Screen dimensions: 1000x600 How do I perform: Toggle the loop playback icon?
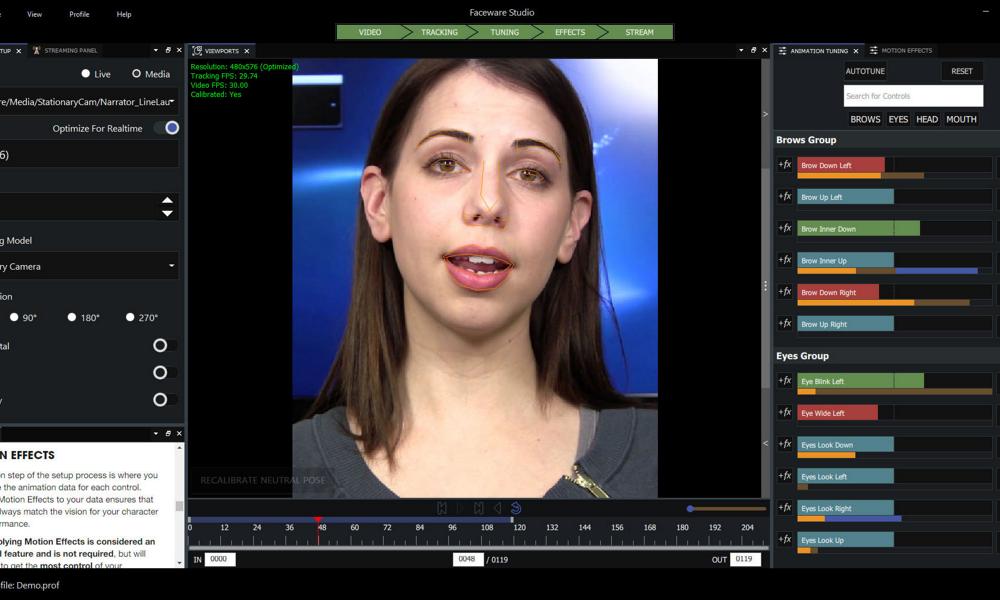[516, 508]
